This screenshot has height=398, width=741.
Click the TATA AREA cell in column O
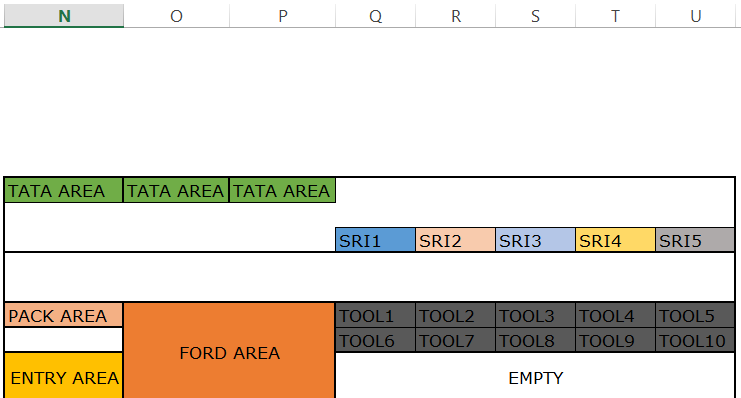click(176, 190)
